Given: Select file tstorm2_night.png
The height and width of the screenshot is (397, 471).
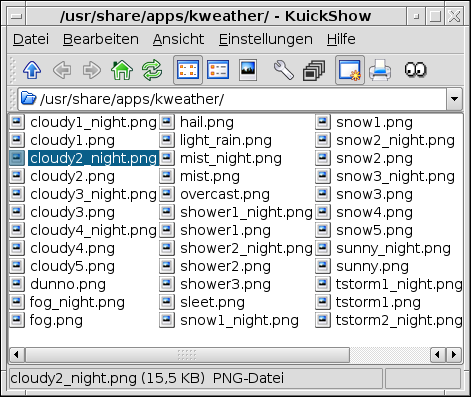Looking at the screenshot, I should point(399,320).
